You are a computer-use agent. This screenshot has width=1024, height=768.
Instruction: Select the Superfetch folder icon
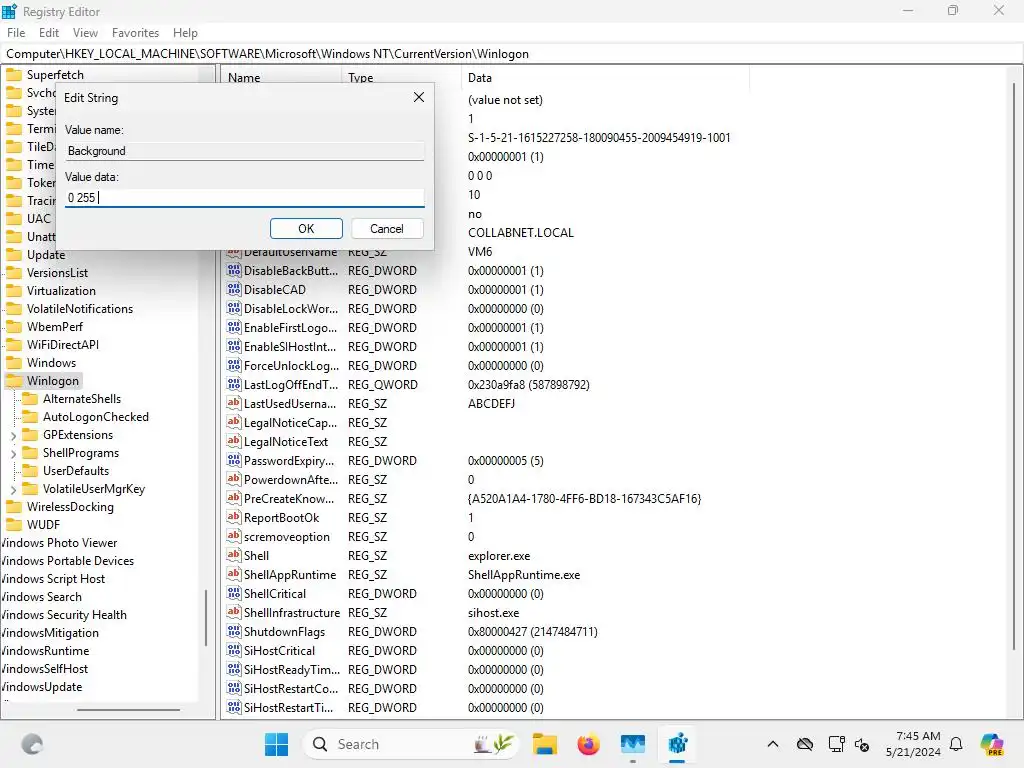point(14,74)
